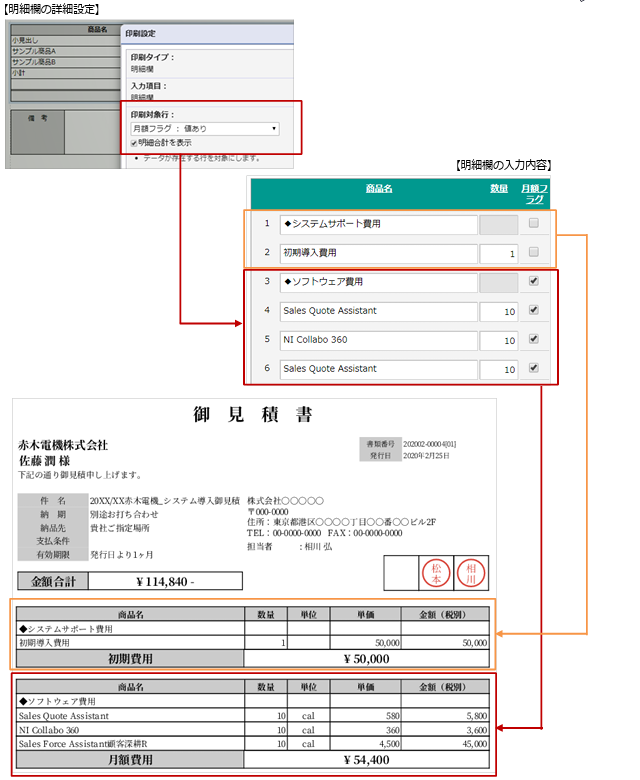
Task: Click the ◆システムサポート費用 product name field
Action: point(378,224)
